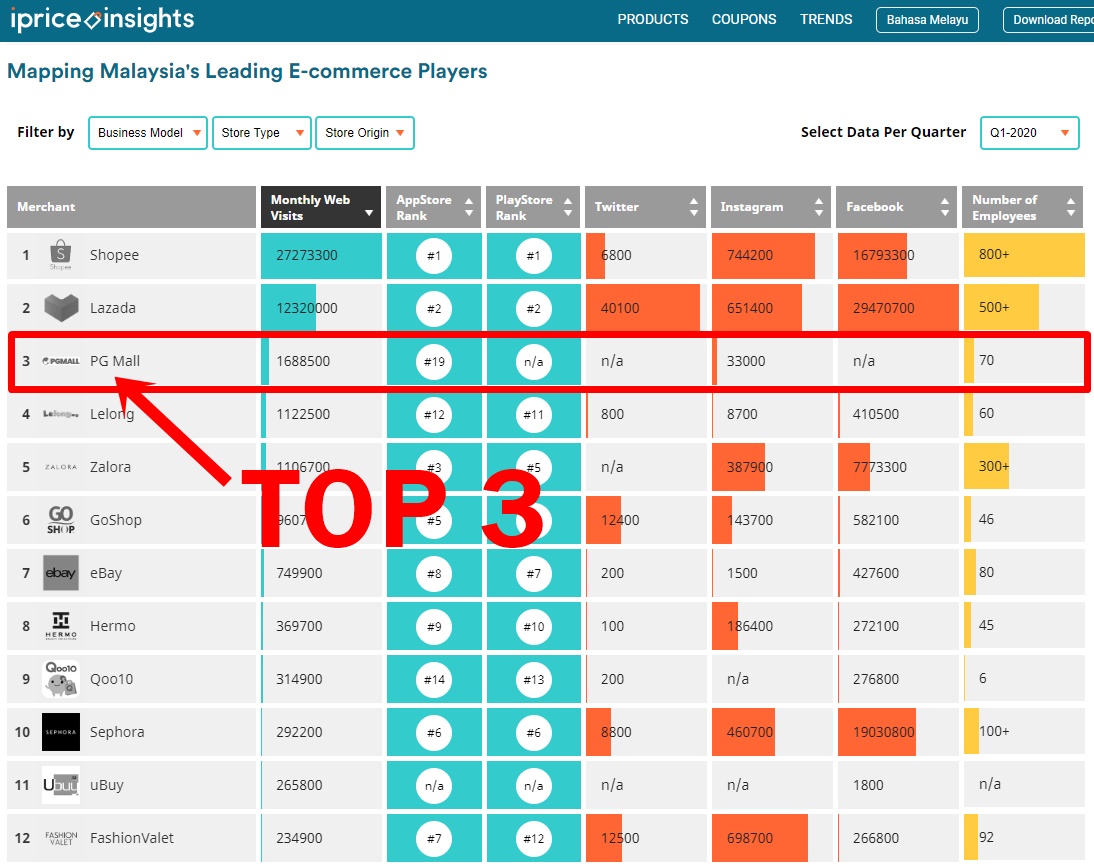The height and width of the screenshot is (864, 1094).
Task: Click the Zalora merchant logo
Action: (x=61, y=467)
